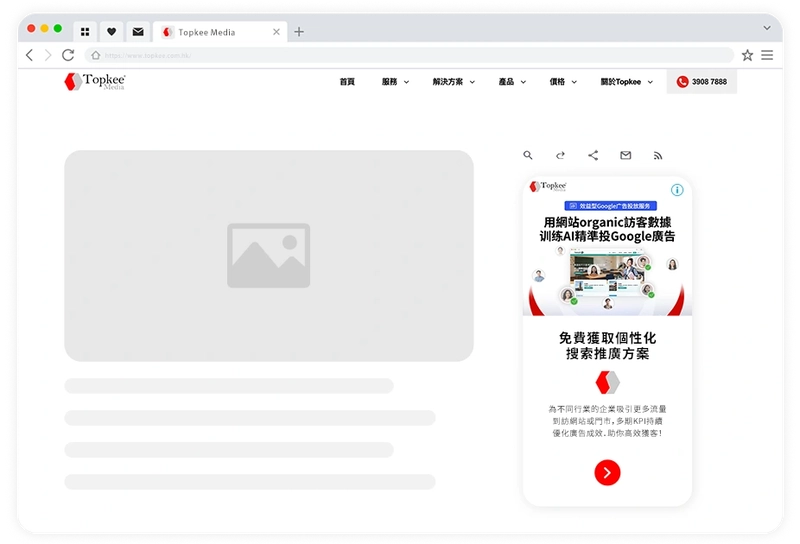
Task: Click the redo/forward arrow icon above ad
Action: pyautogui.click(x=560, y=155)
